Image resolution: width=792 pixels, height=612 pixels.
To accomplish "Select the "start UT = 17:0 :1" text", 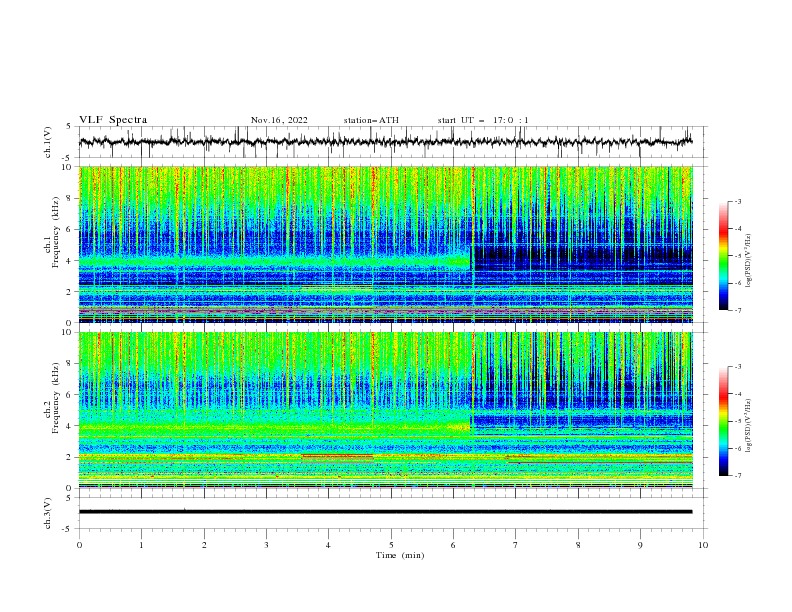I will (x=483, y=120).
